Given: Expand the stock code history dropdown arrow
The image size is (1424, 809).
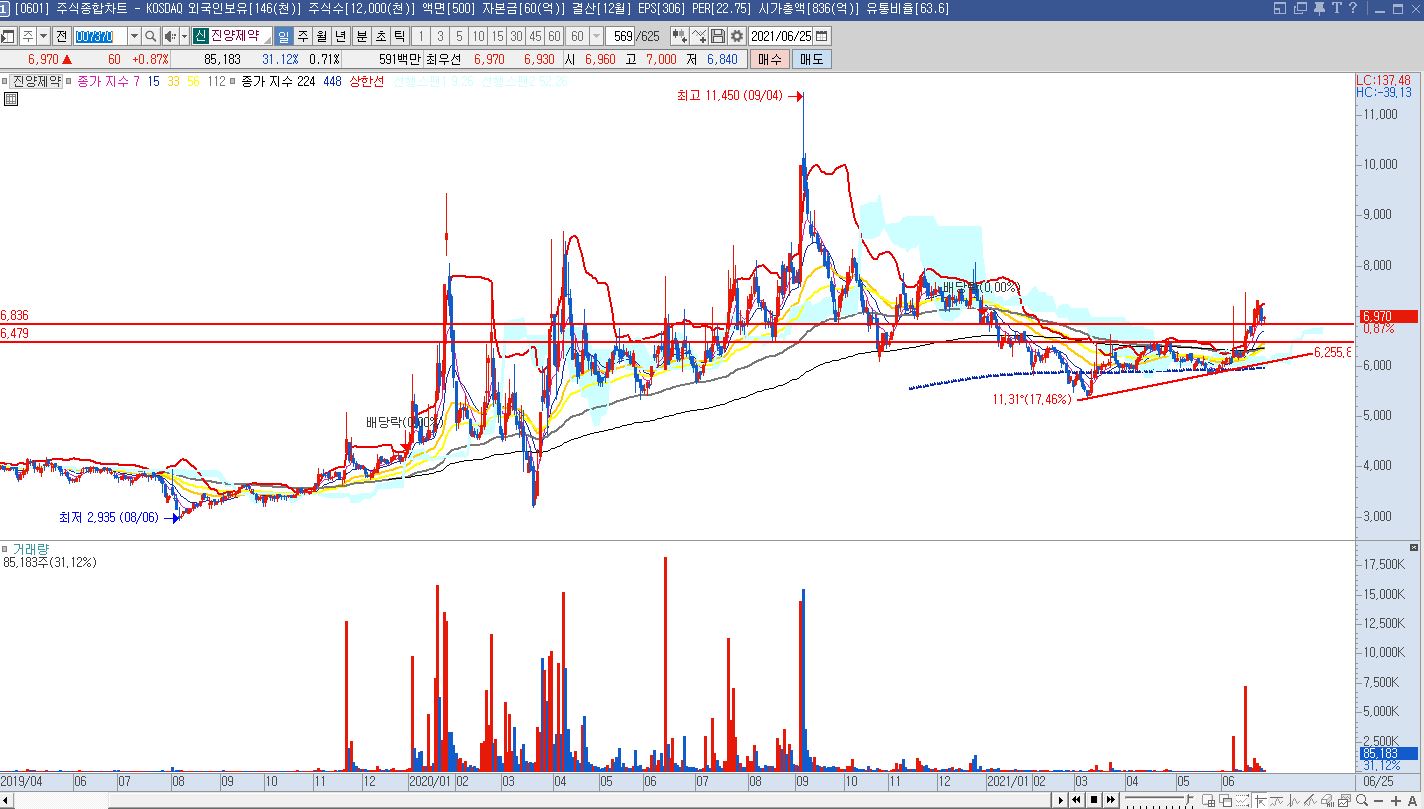Looking at the screenshot, I should [x=134, y=36].
